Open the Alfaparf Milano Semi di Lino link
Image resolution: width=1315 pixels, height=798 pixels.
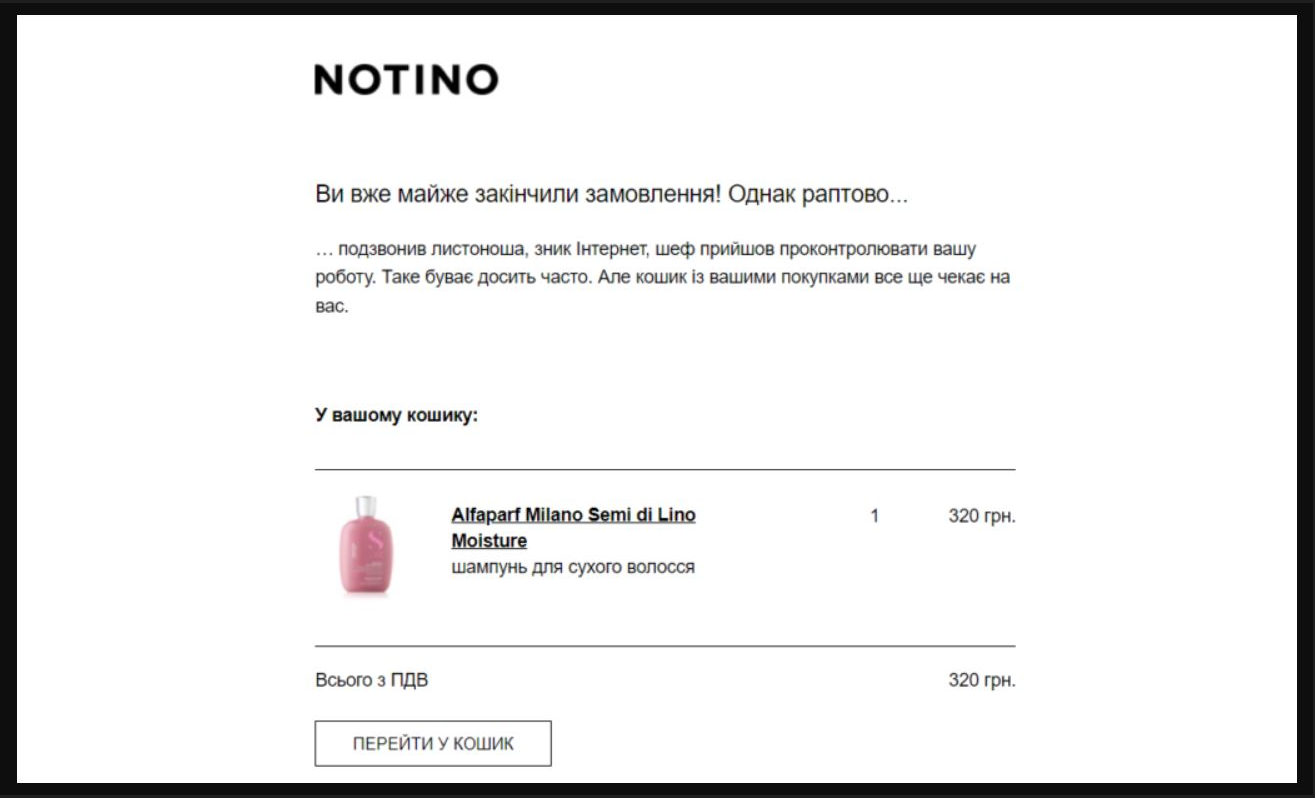point(573,516)
